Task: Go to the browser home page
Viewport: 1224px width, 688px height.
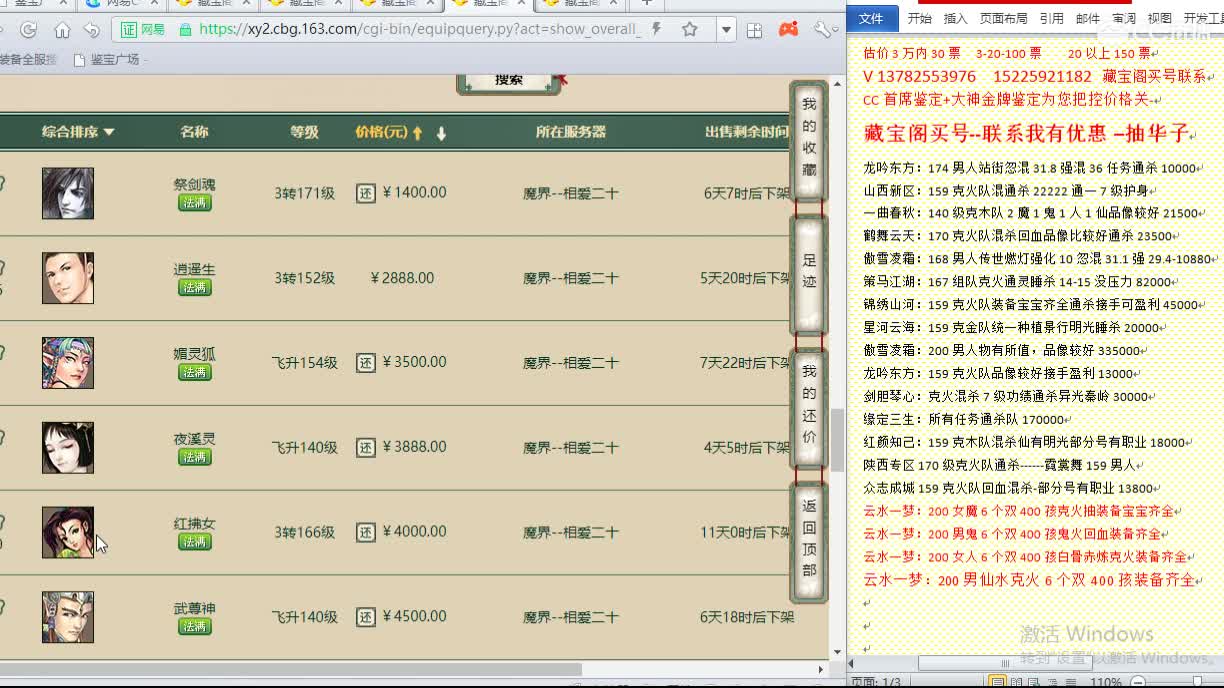Action: 62,30
